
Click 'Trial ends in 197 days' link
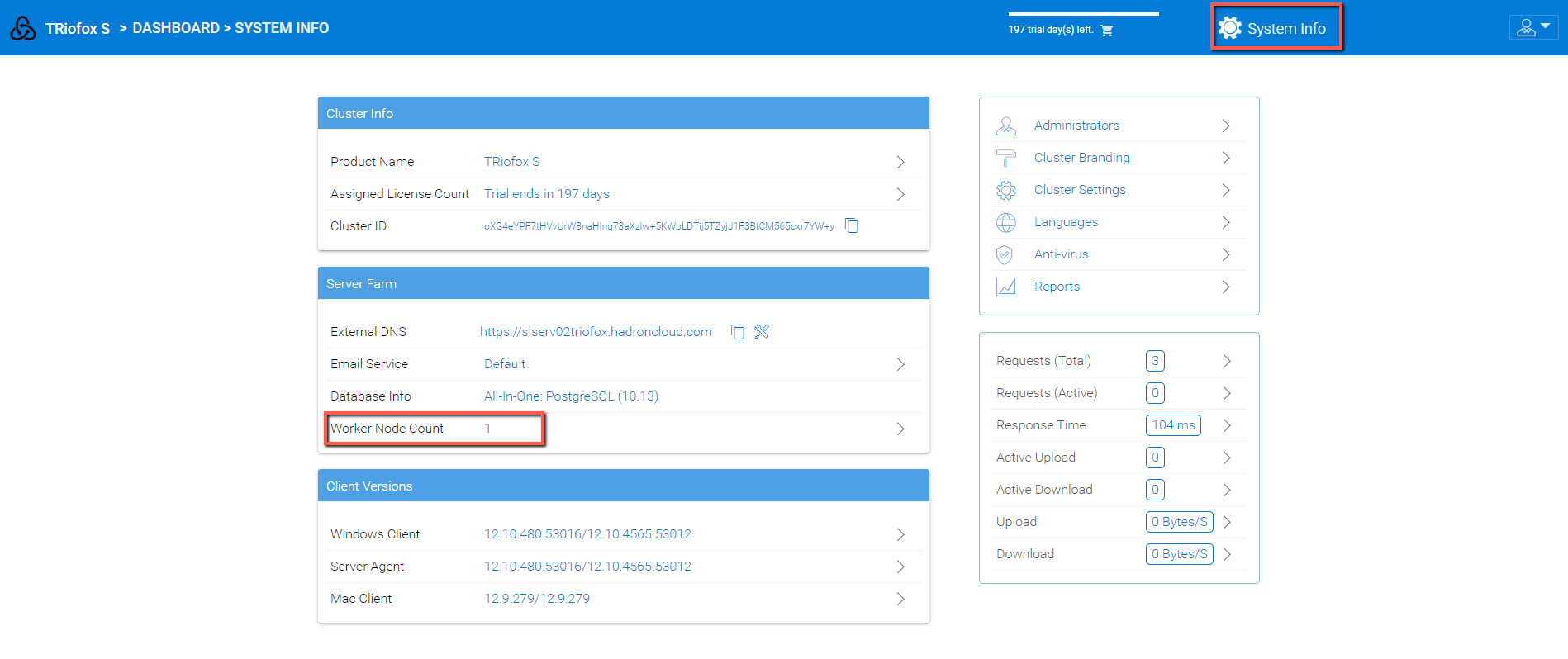tap(546, 194)
